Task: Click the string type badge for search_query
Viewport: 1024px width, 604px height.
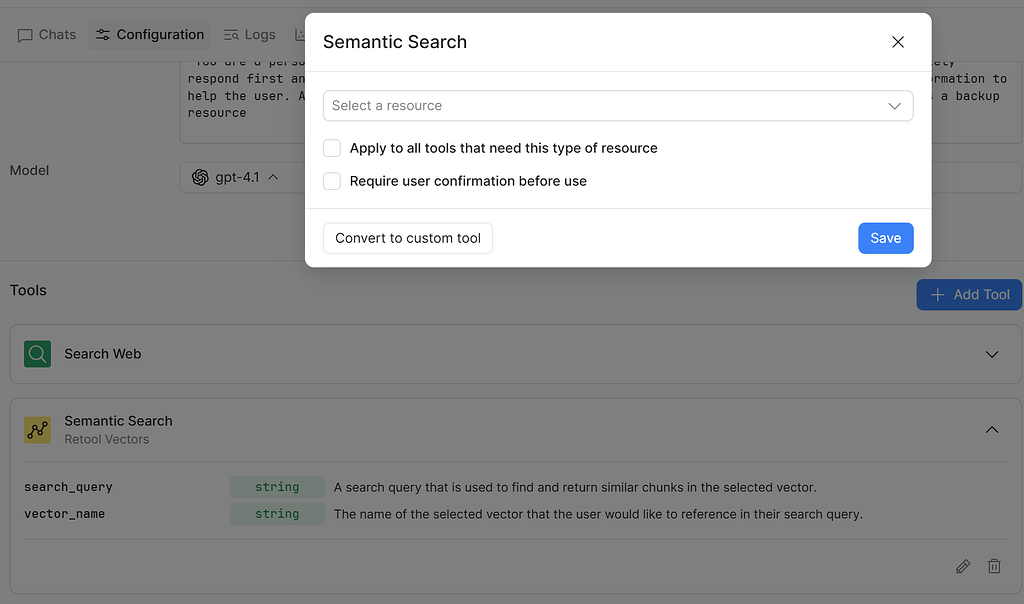Action: 277,487
